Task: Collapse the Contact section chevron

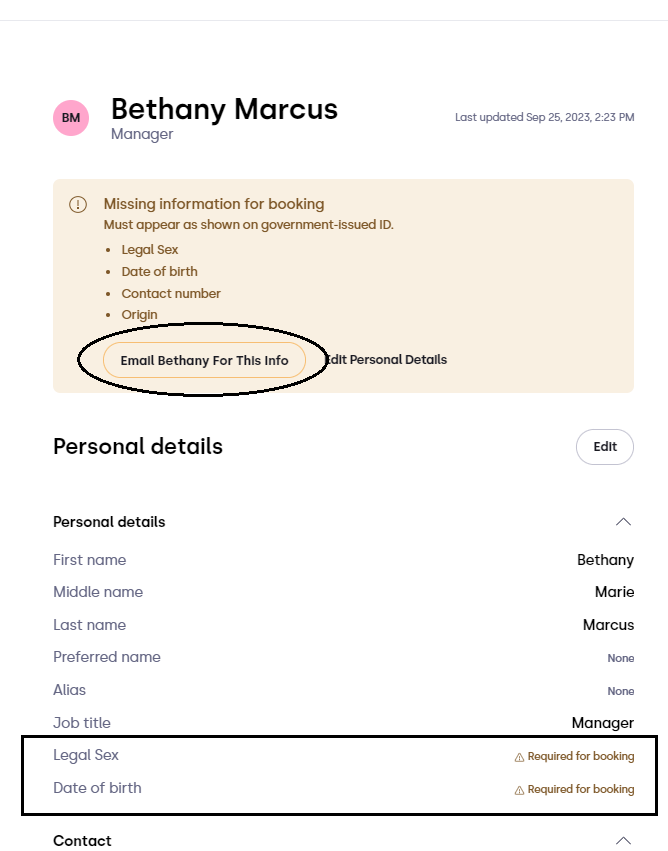Action: point(624,840)
